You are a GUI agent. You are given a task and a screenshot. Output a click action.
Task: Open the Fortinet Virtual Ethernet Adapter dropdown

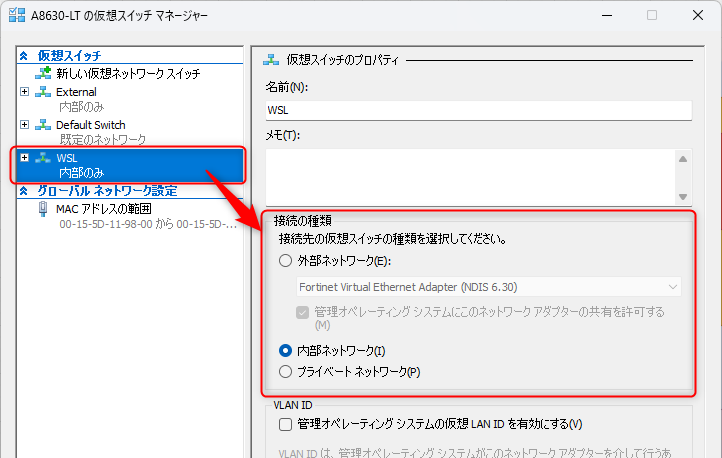(489, 287)
